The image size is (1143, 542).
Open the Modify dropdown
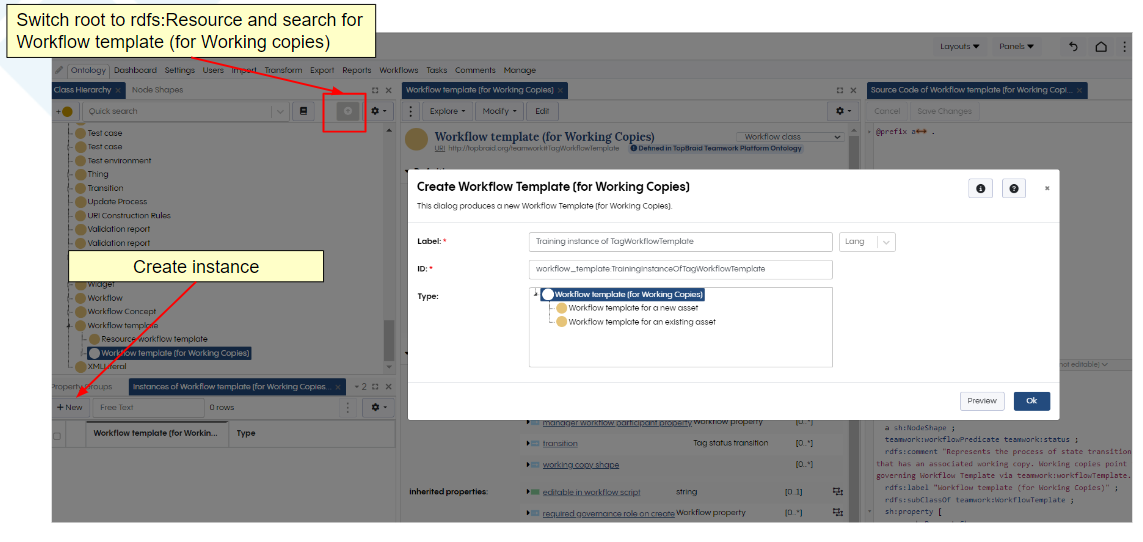click(499, 111)
